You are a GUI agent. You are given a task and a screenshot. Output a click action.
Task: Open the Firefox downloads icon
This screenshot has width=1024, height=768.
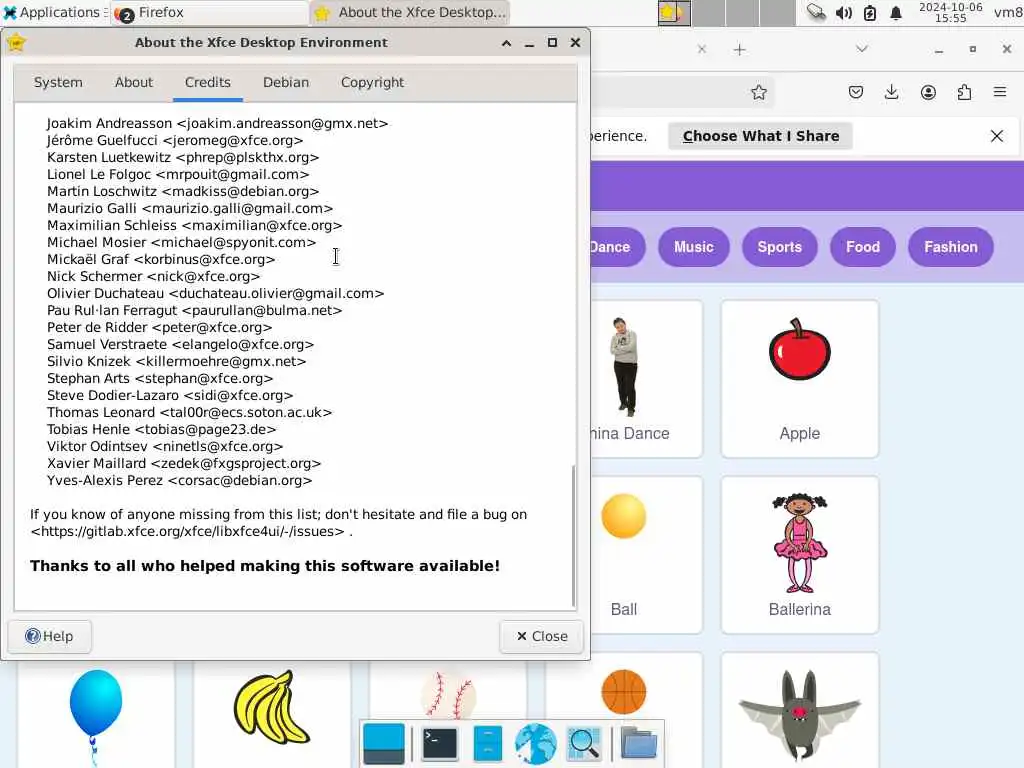click(x=891, y=92)
